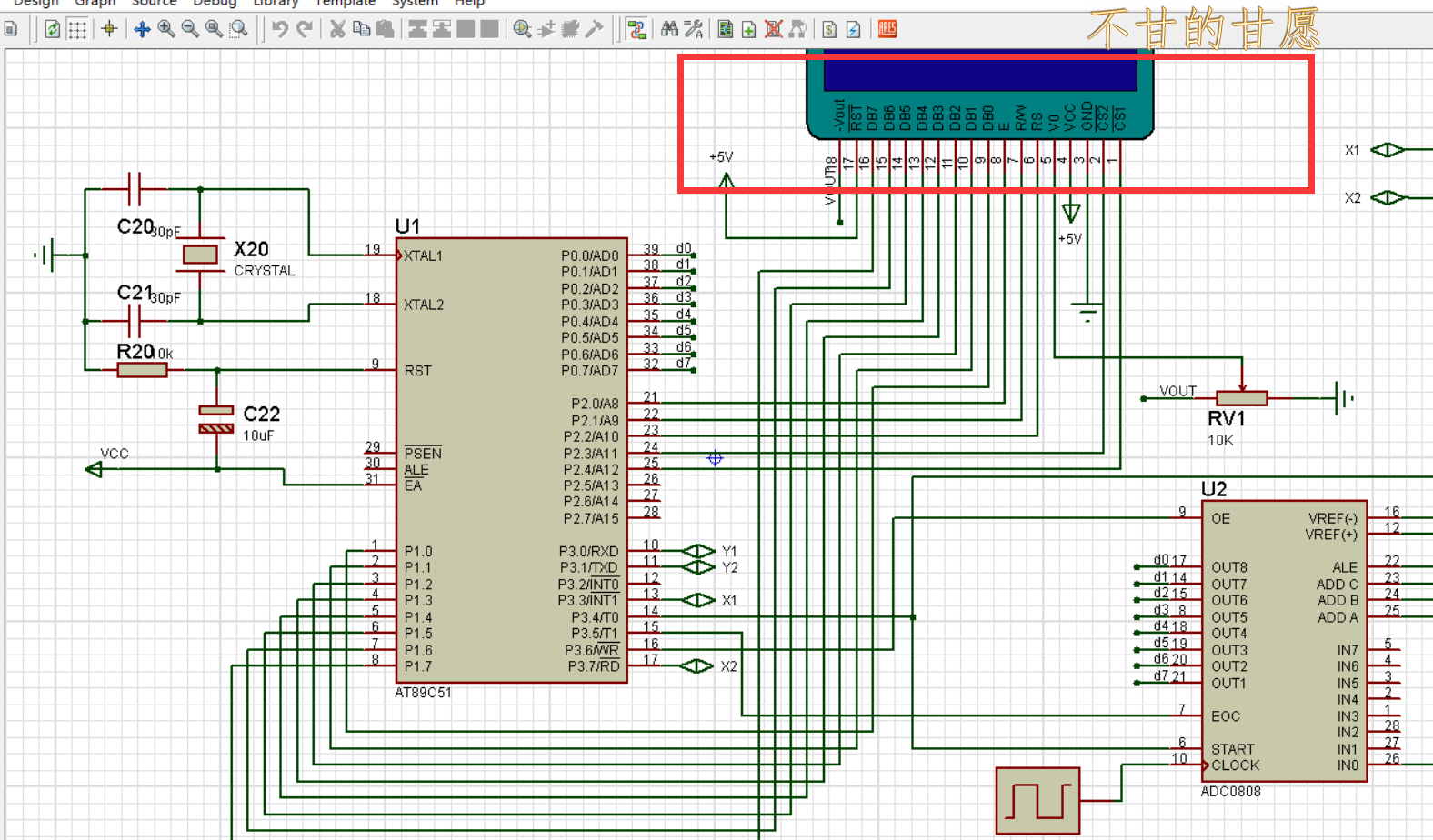Click the Cut scissors icon
Screen dimensions: 1433x840
(337, 29)
